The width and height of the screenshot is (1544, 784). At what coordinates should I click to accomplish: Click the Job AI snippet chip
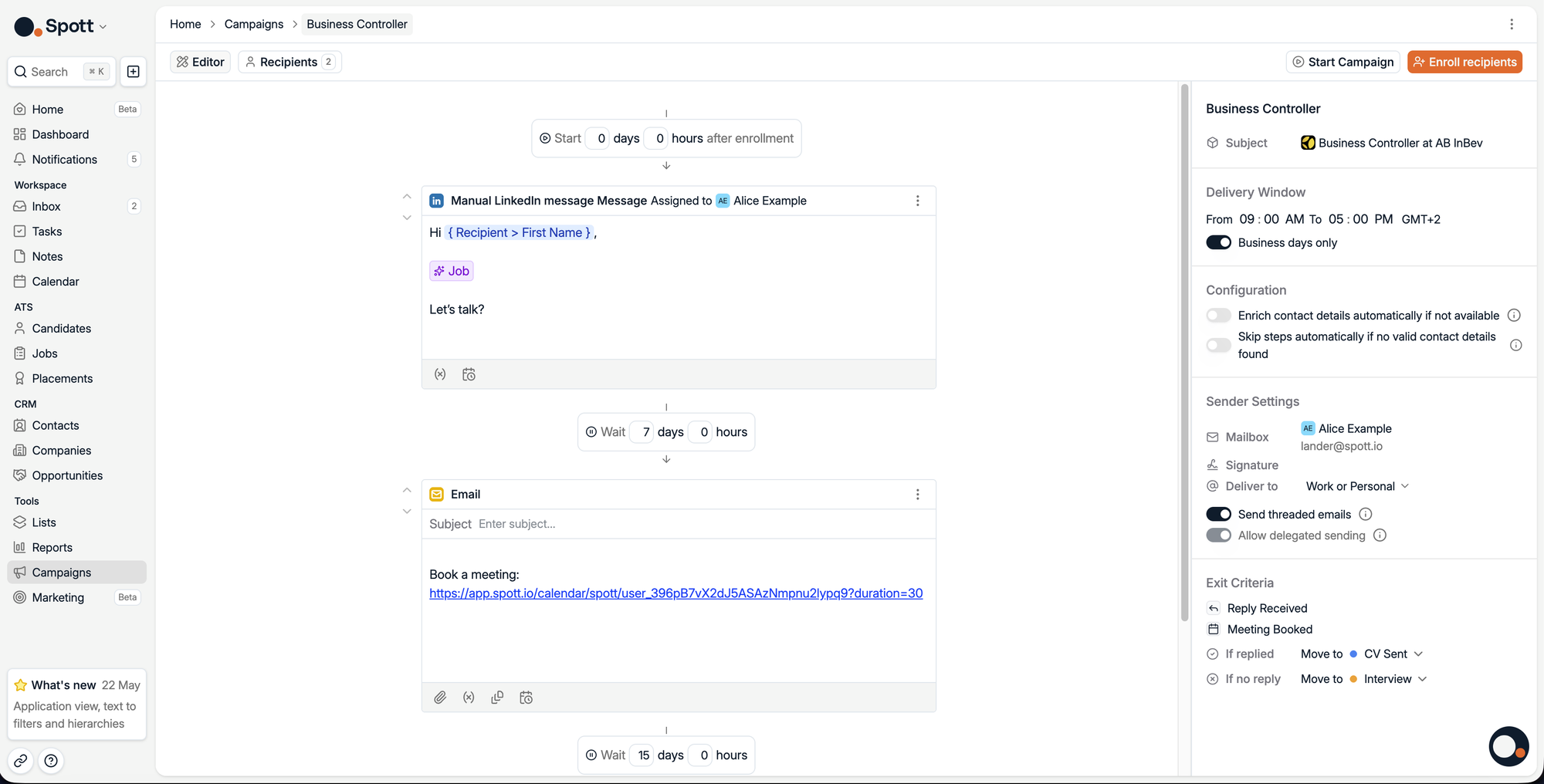coord(452,271)
